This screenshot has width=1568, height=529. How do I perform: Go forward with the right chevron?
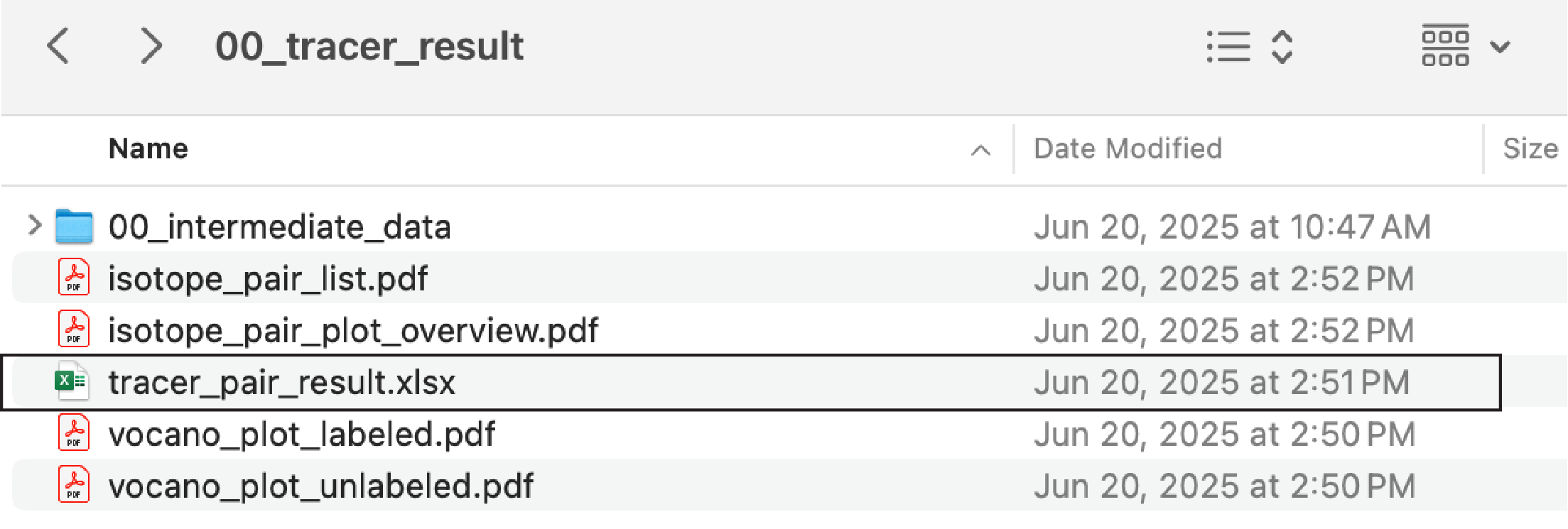pyautogui.click(x=151, y=46)
